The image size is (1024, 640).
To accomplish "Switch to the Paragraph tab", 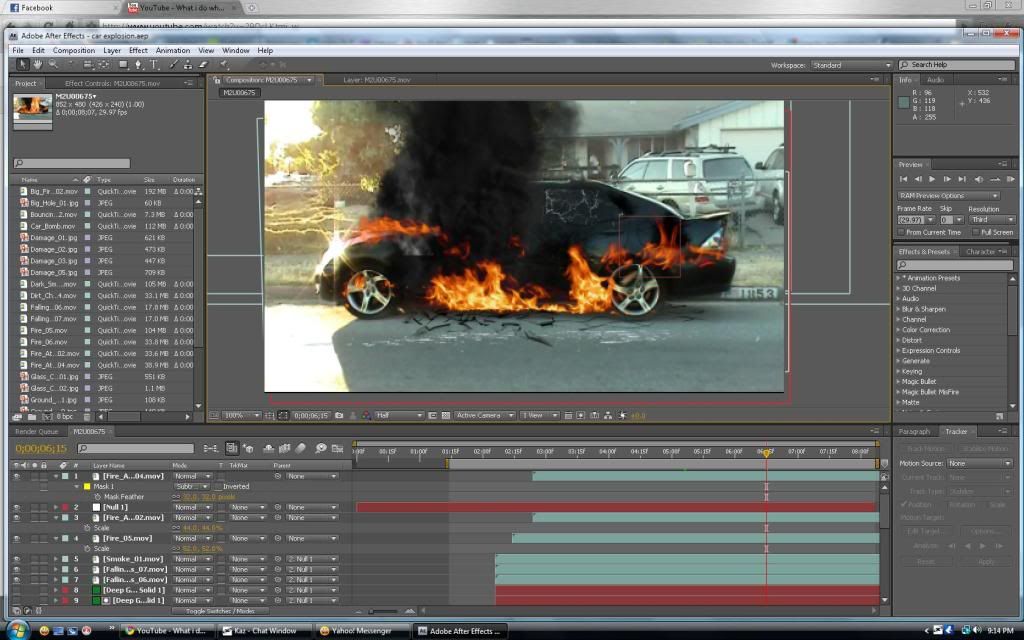I will click(914, 431).
